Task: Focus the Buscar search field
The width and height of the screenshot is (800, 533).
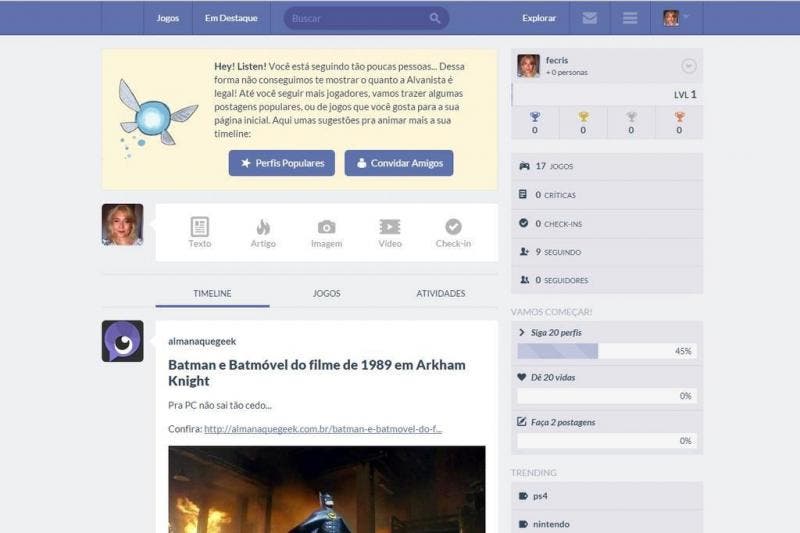Action: coord(355,18)
